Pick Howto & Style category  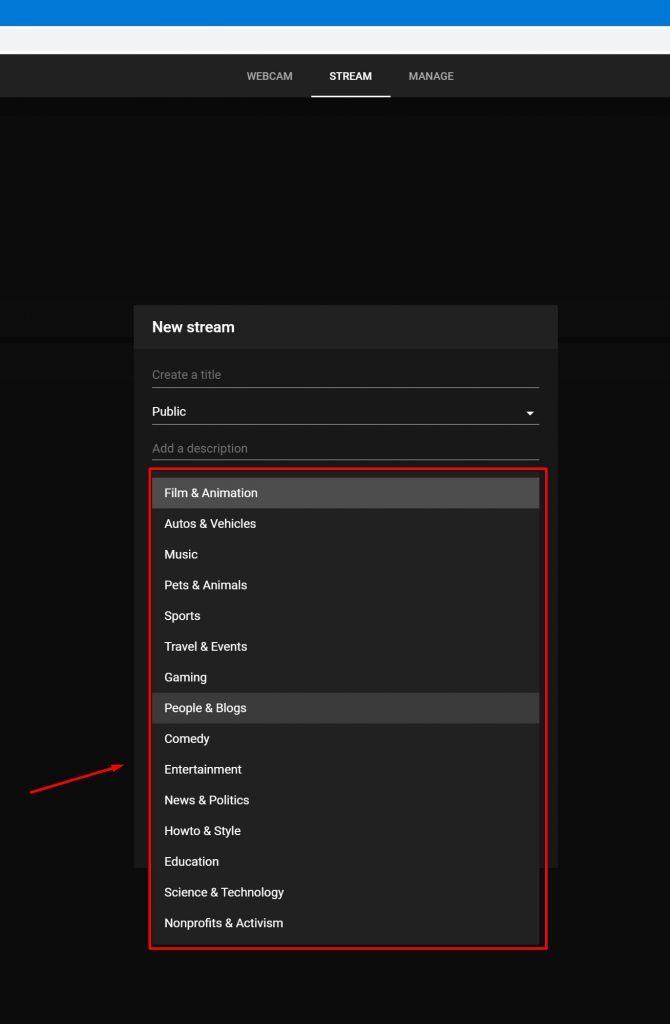345,831
